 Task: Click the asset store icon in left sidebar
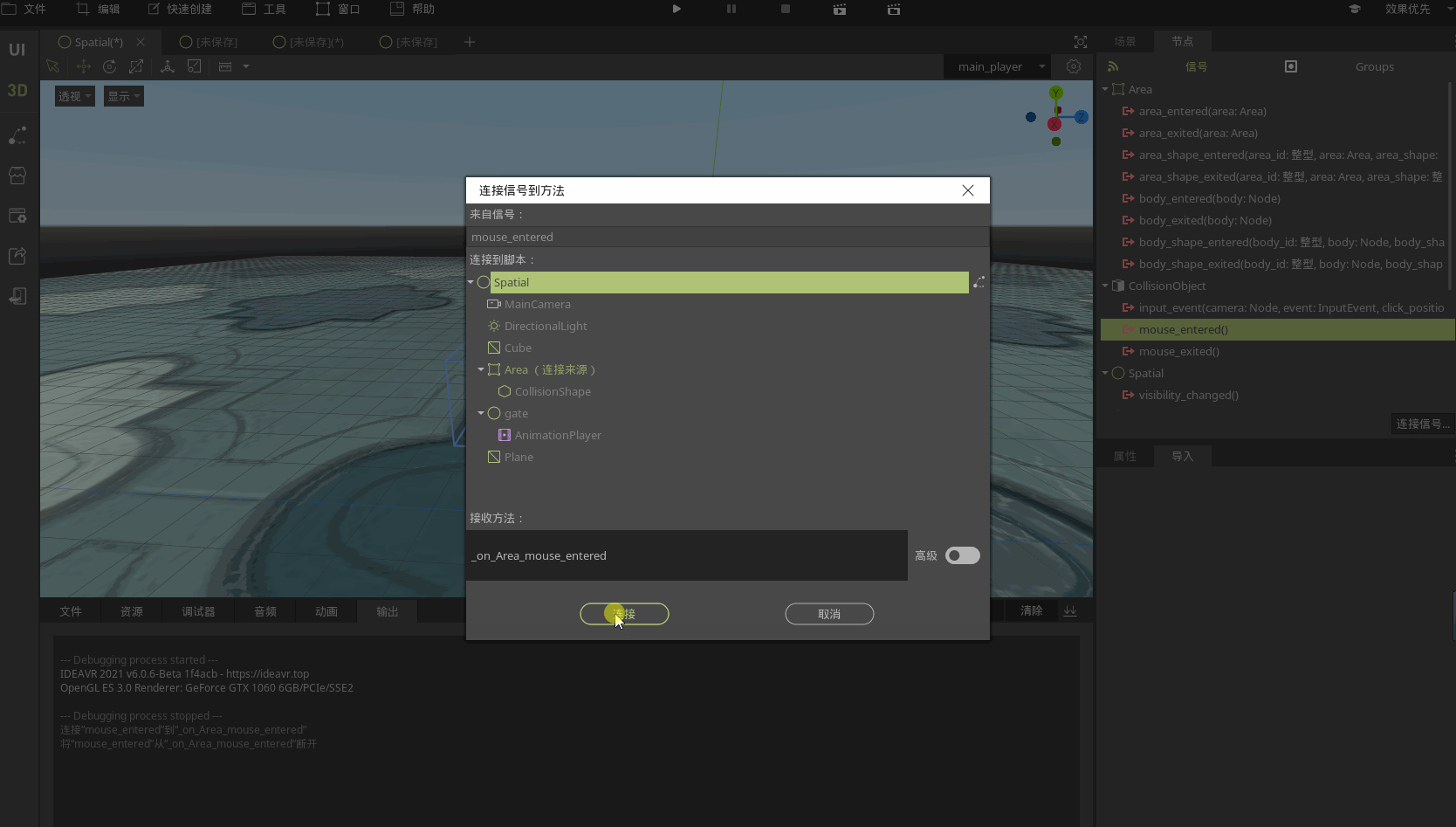(17, 176)
